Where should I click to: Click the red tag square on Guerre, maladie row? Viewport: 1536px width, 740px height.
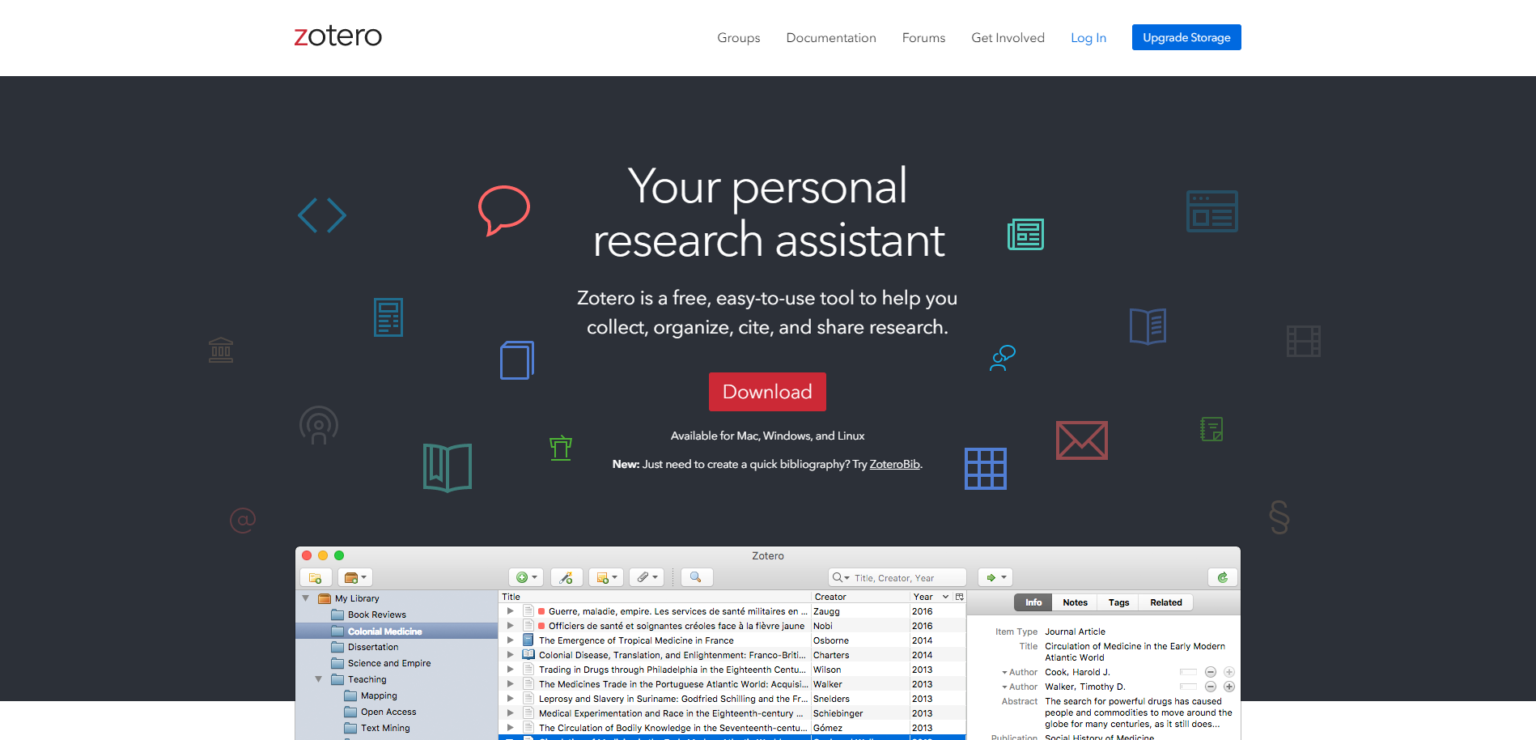(542, 611)
